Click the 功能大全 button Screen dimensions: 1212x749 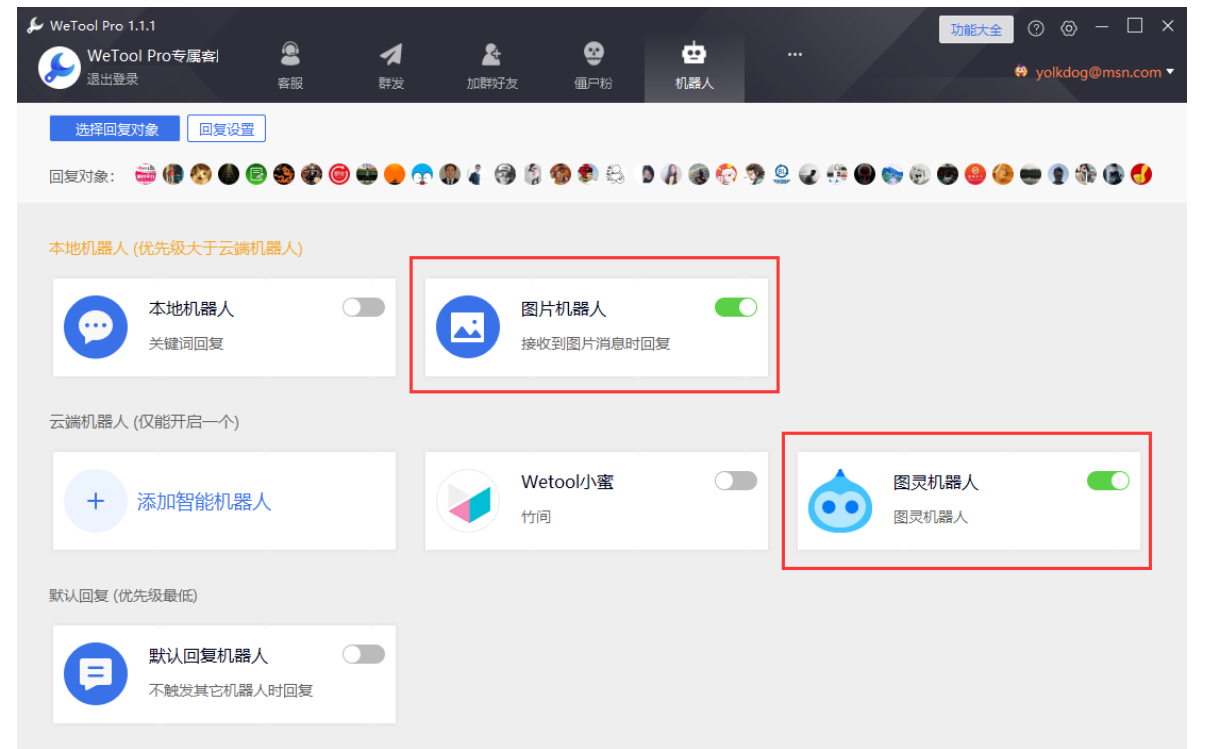[x=976, y=30]
